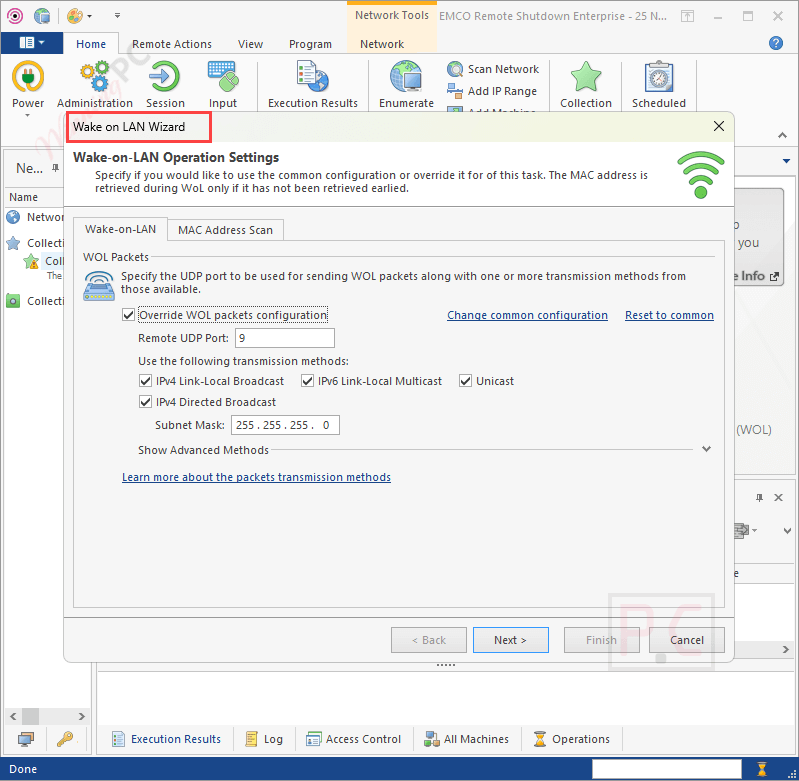Image resolution: width=799 pixels, height=781 pixels.
Task: Open the color palette skin icon
Action: [75, 16]
